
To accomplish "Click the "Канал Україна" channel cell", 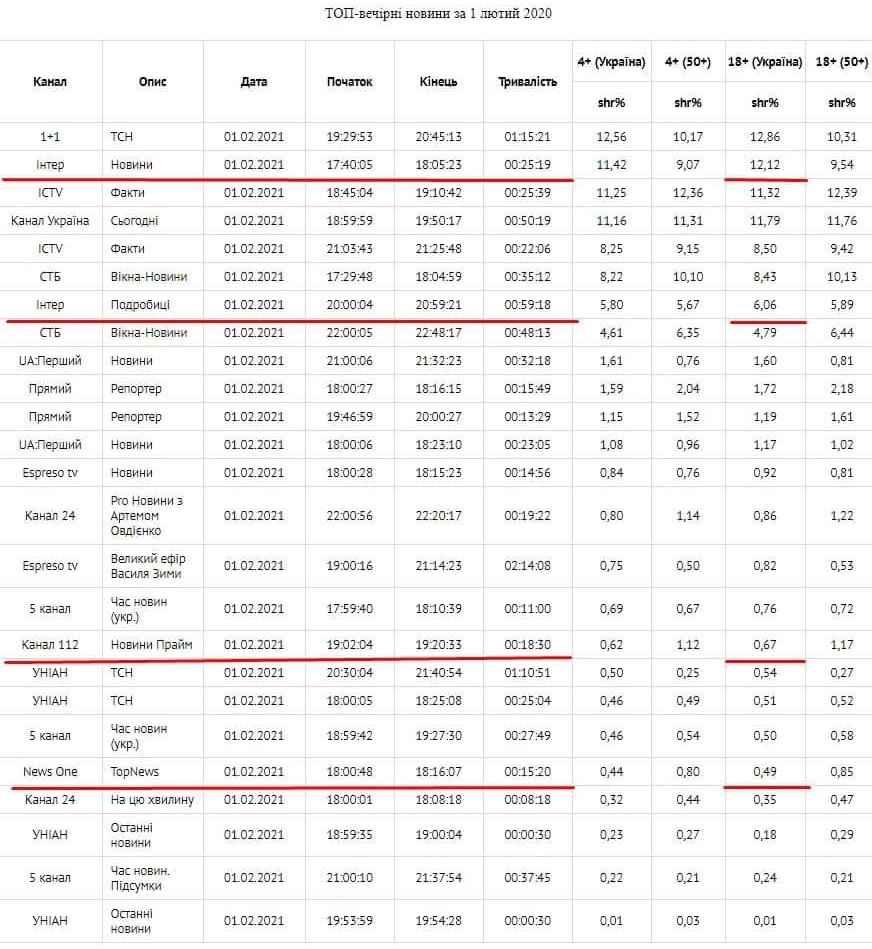I will click(x=50, y=220).
